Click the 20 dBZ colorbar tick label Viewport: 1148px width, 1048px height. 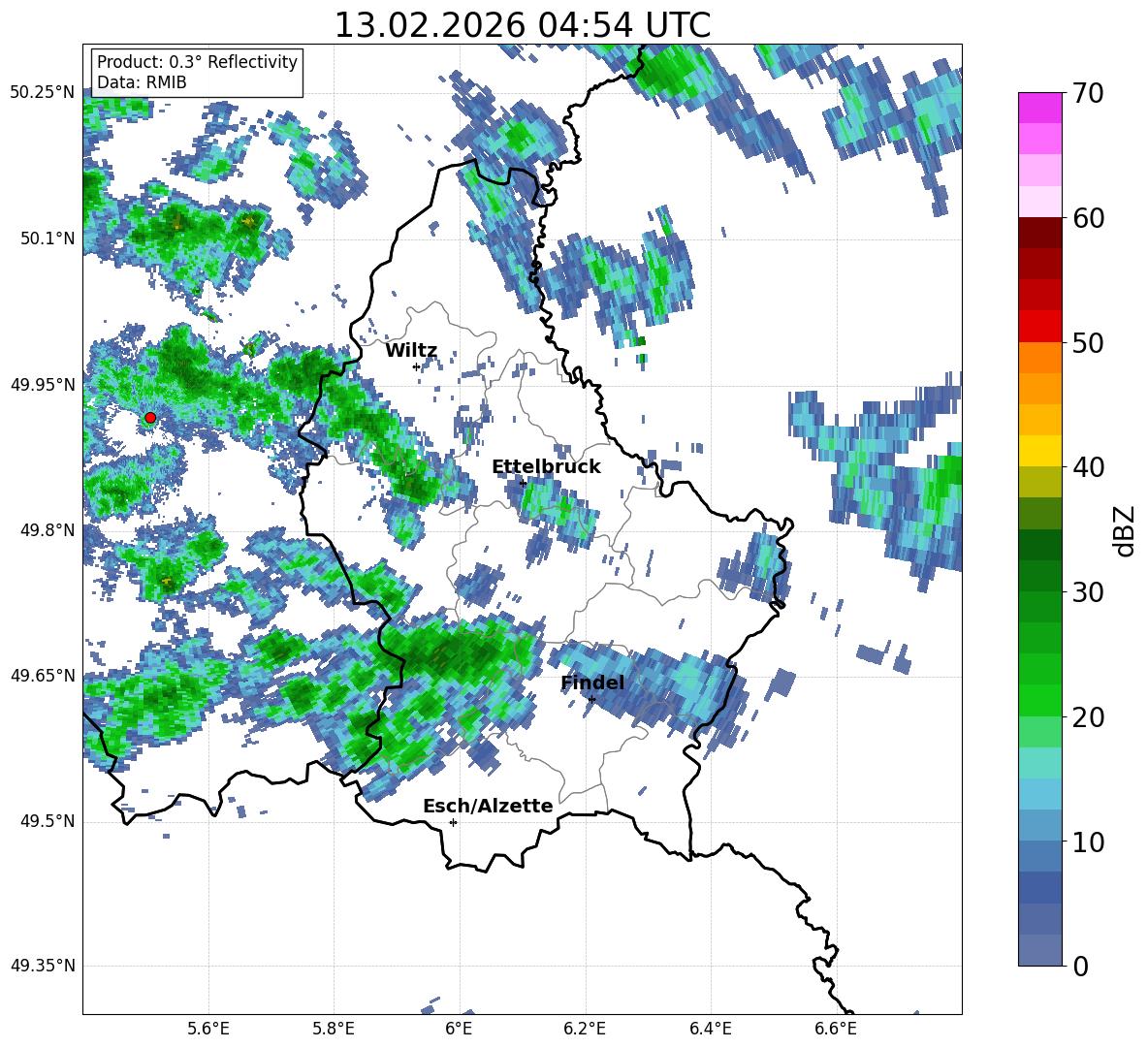[x=1088, y=717]
